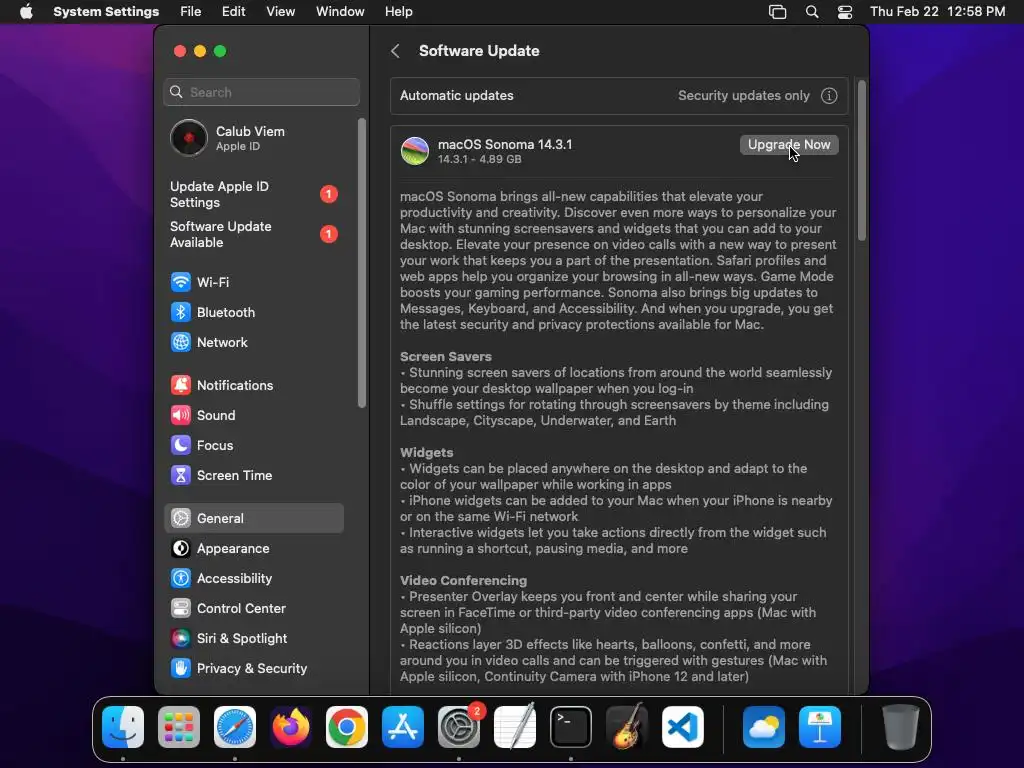Open Notifications settings

[253, 385]
